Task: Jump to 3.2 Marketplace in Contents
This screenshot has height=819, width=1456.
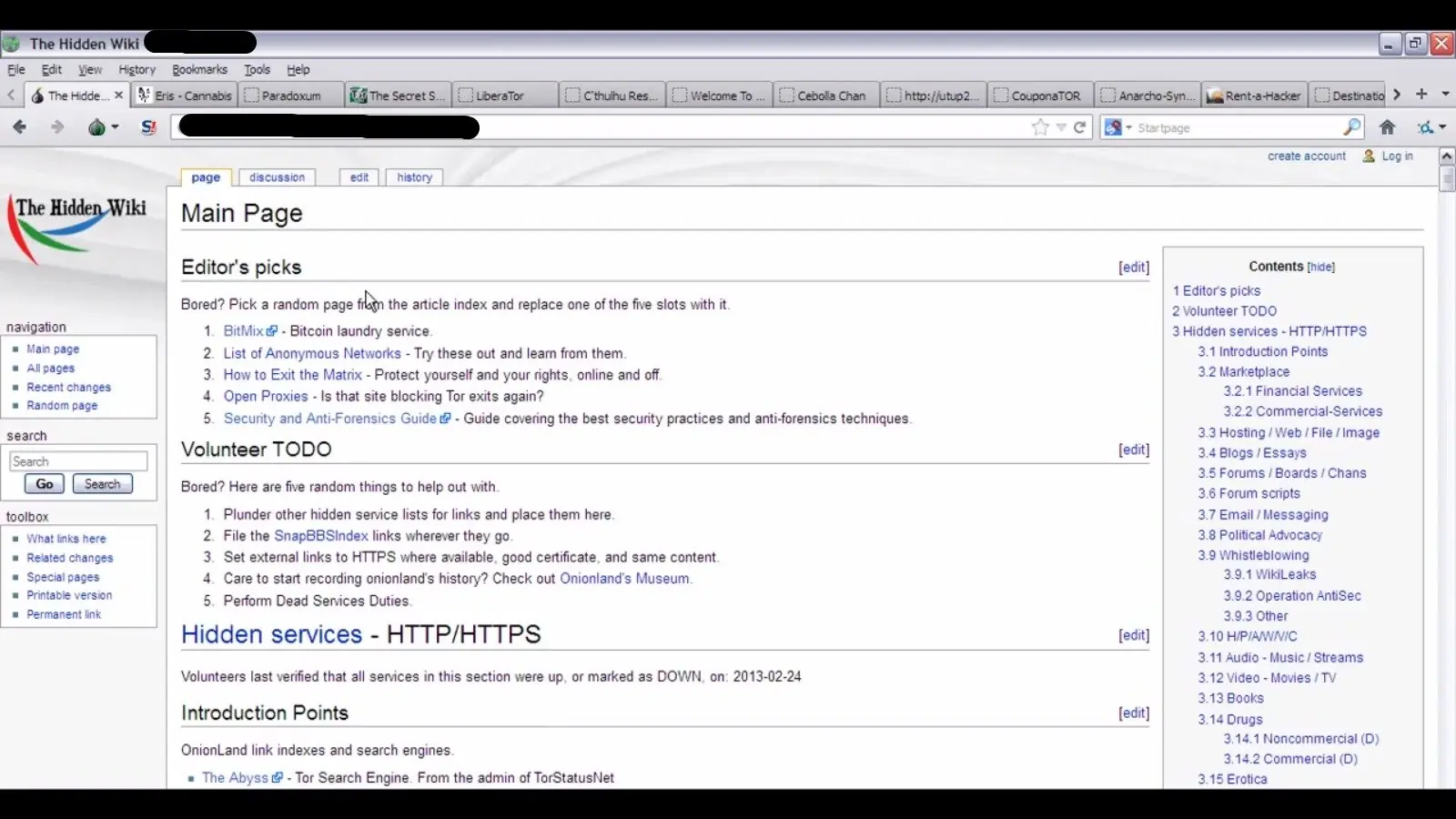Action: coord(1243,372)
